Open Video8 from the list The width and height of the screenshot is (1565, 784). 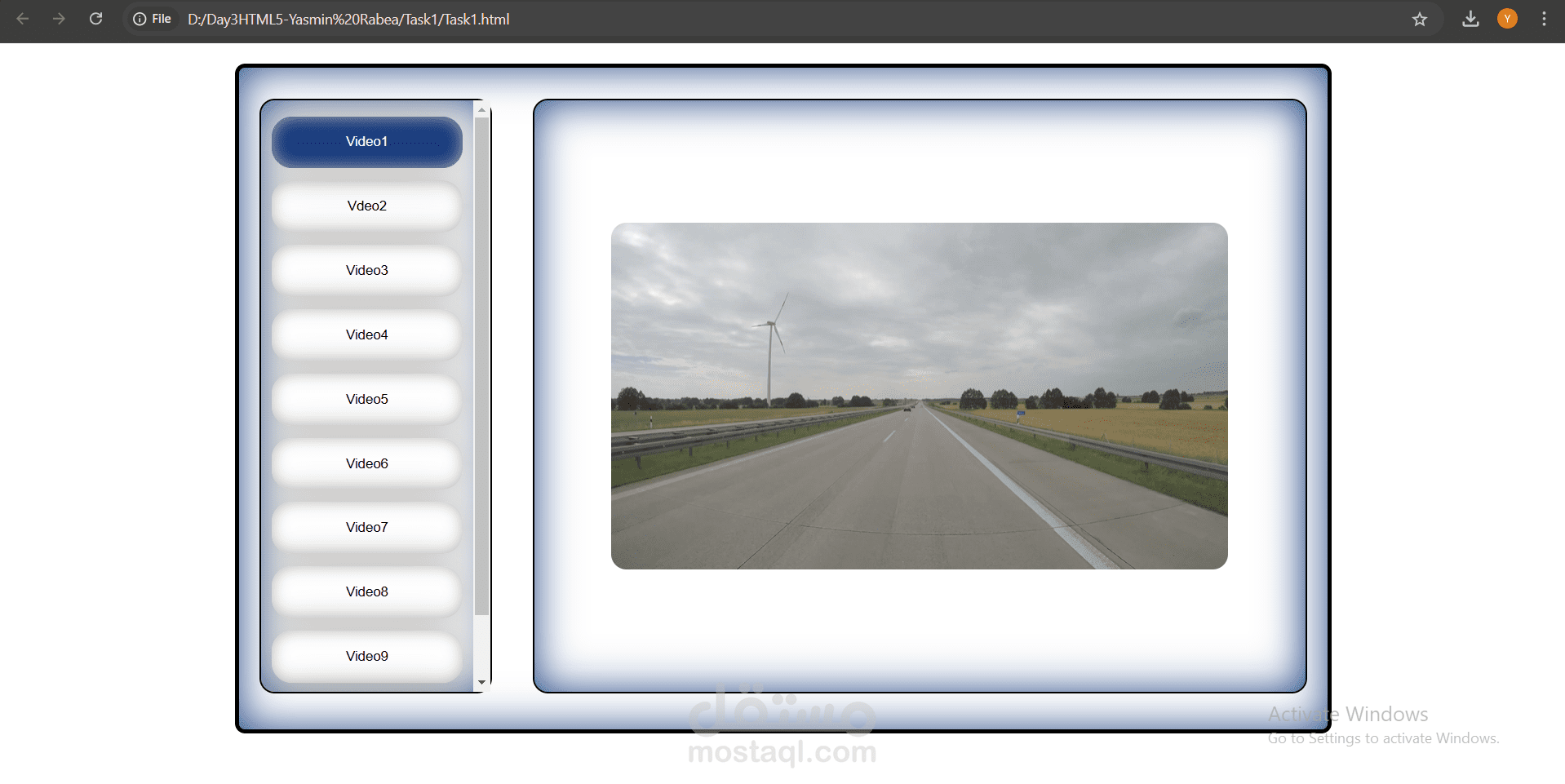point(366,591)
